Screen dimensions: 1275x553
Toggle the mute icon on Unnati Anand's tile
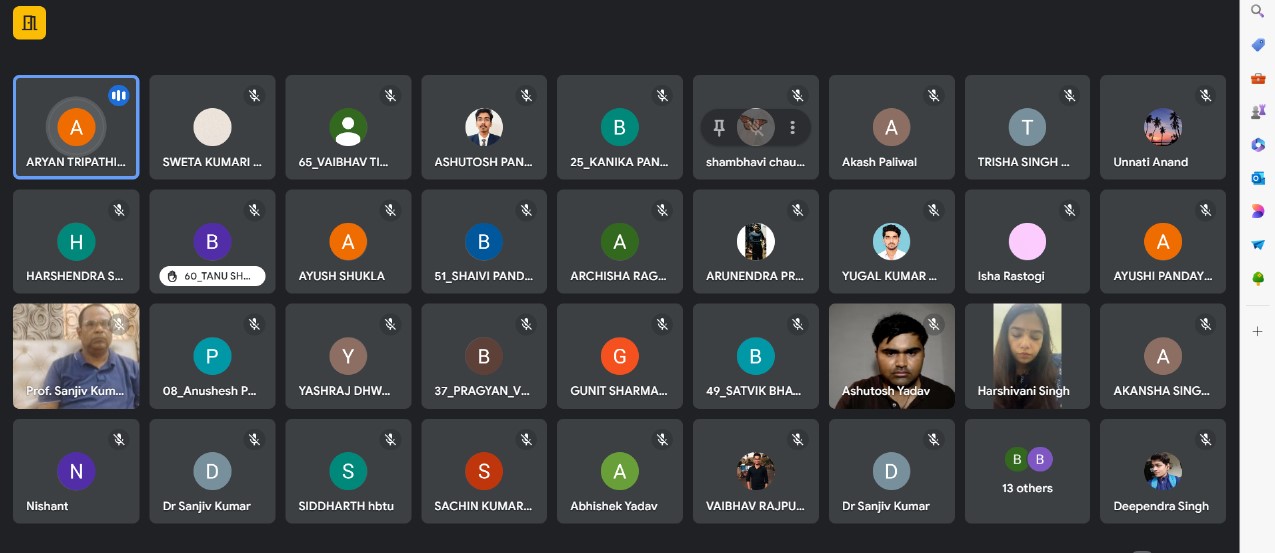[x=1205, y=95]
